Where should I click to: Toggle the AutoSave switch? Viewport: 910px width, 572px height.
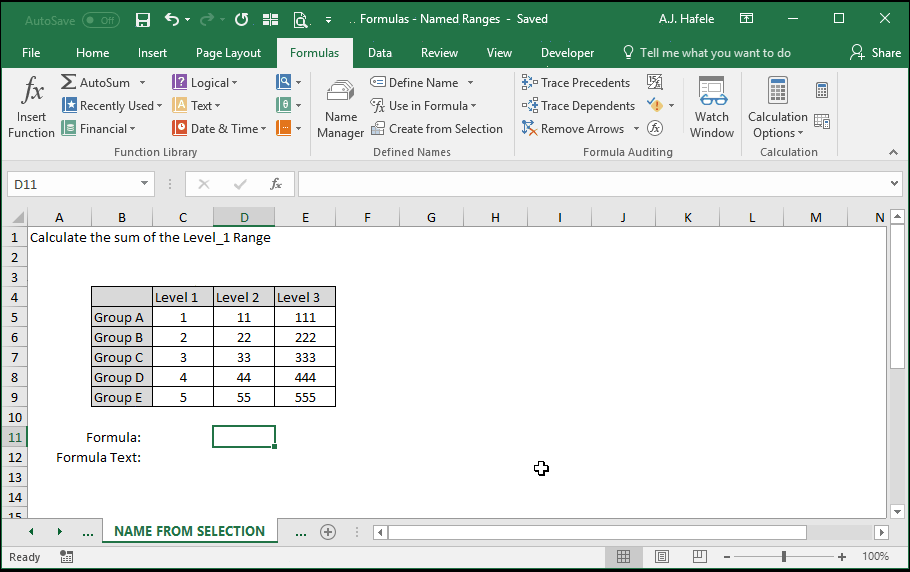(100, 20)
